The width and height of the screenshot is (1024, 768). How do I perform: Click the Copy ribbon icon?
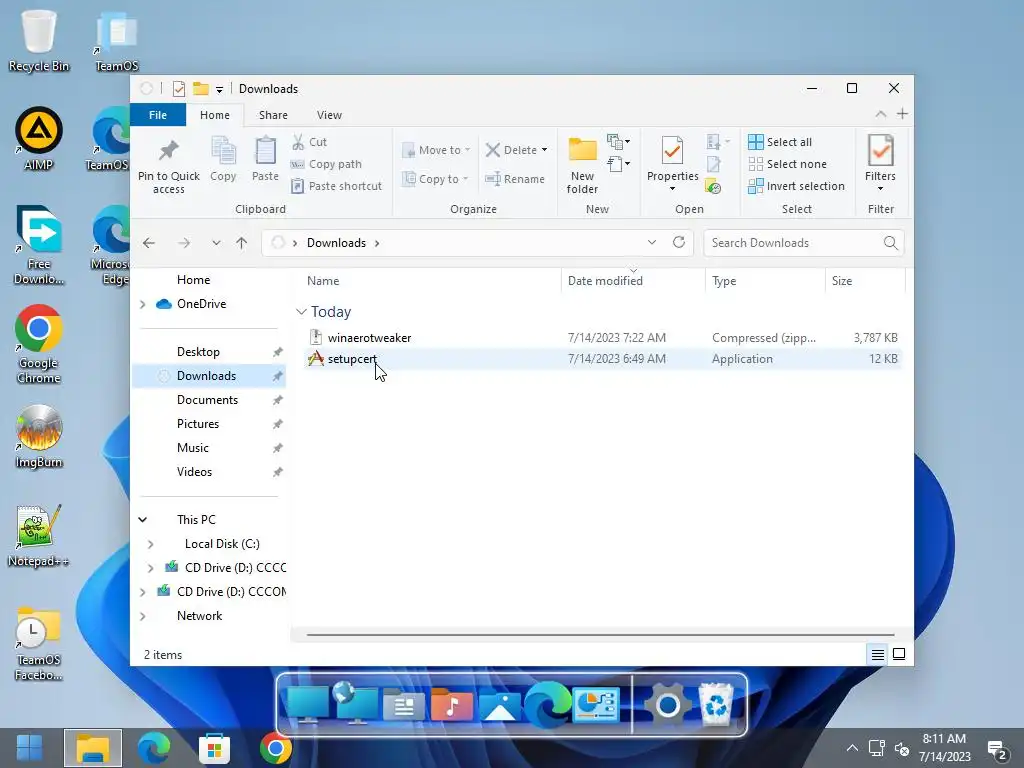(223, 152)
